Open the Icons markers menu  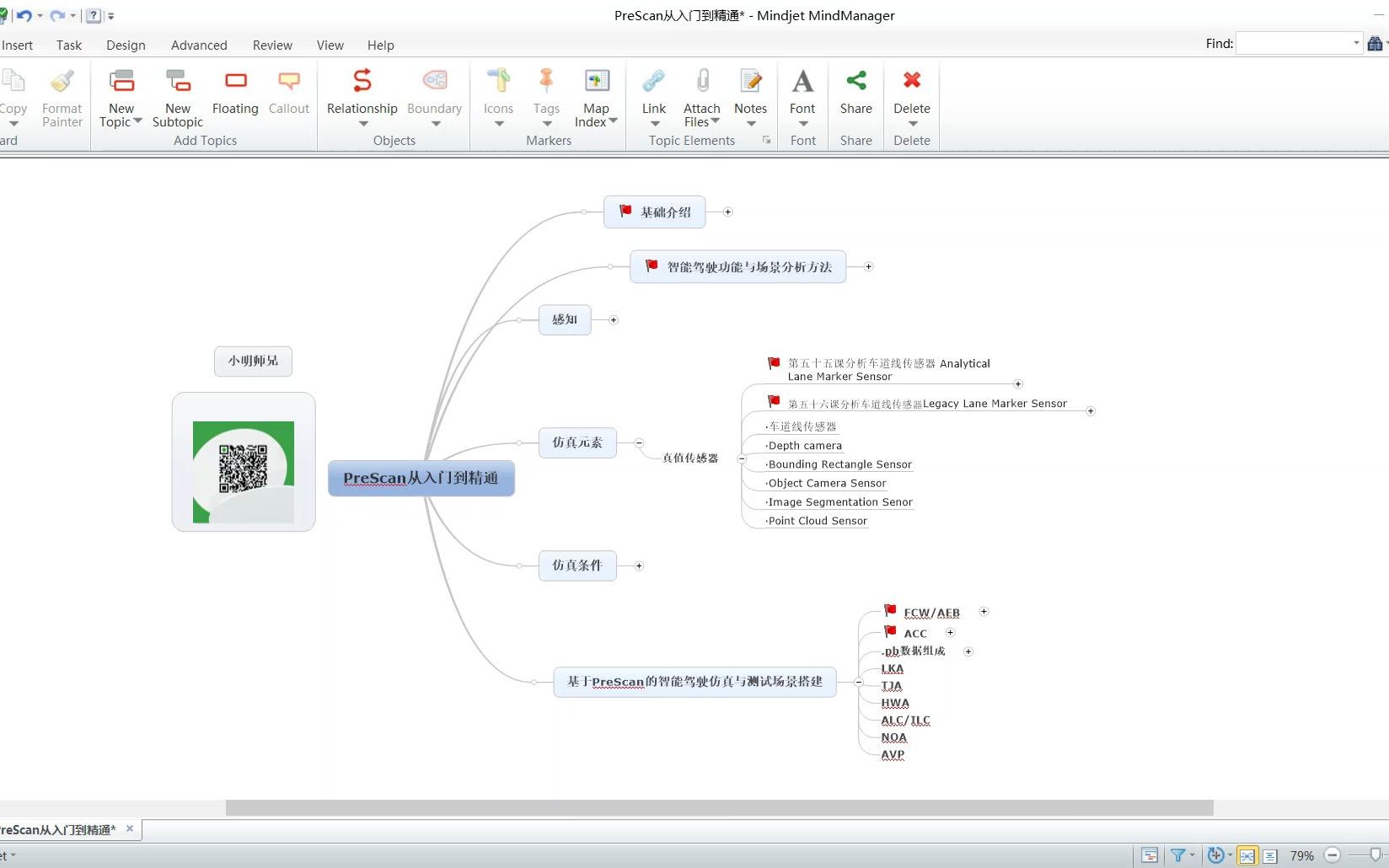(498, 97)
